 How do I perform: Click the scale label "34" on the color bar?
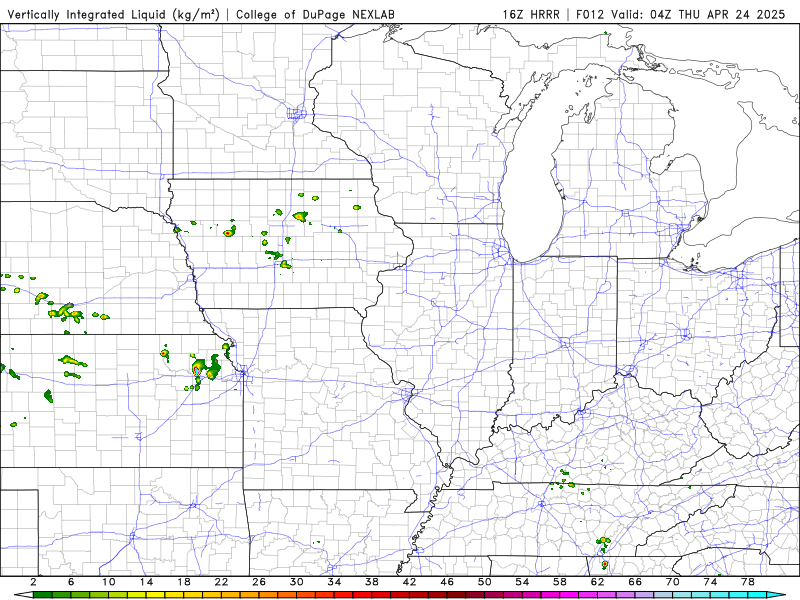(x=334, y=582)
